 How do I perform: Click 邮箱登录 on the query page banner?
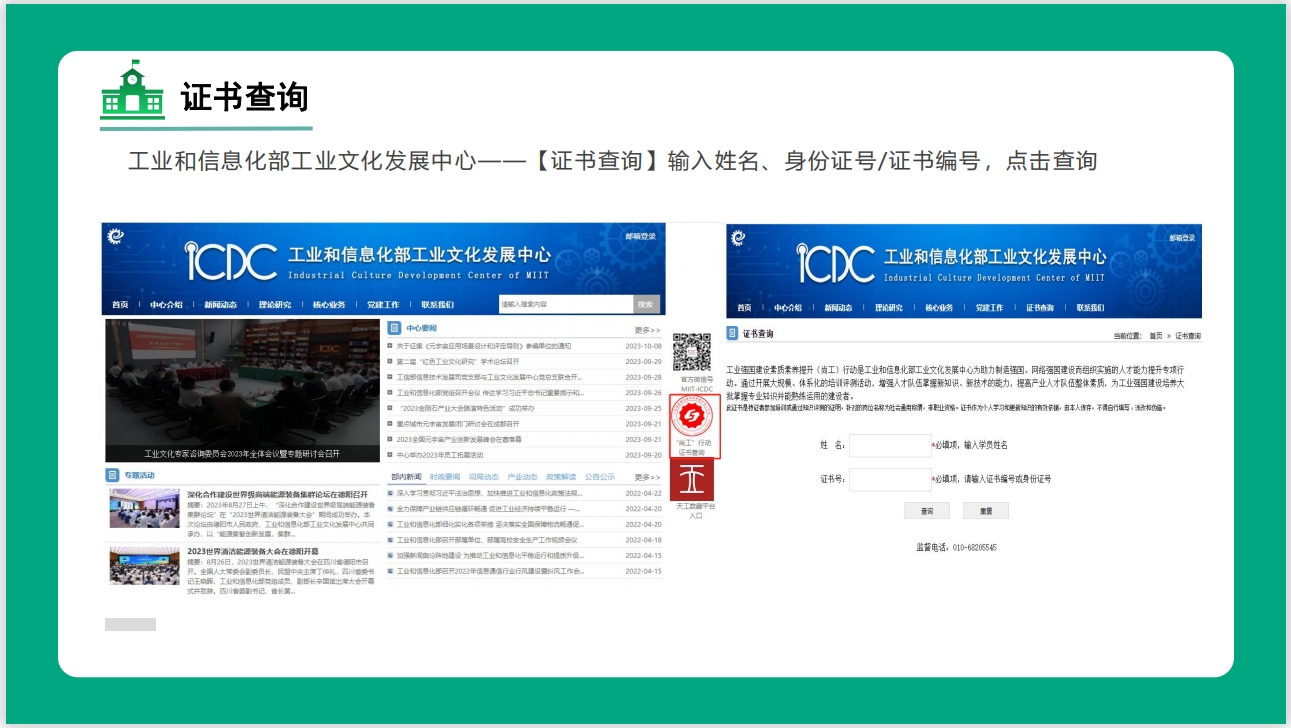[1181, 238]
